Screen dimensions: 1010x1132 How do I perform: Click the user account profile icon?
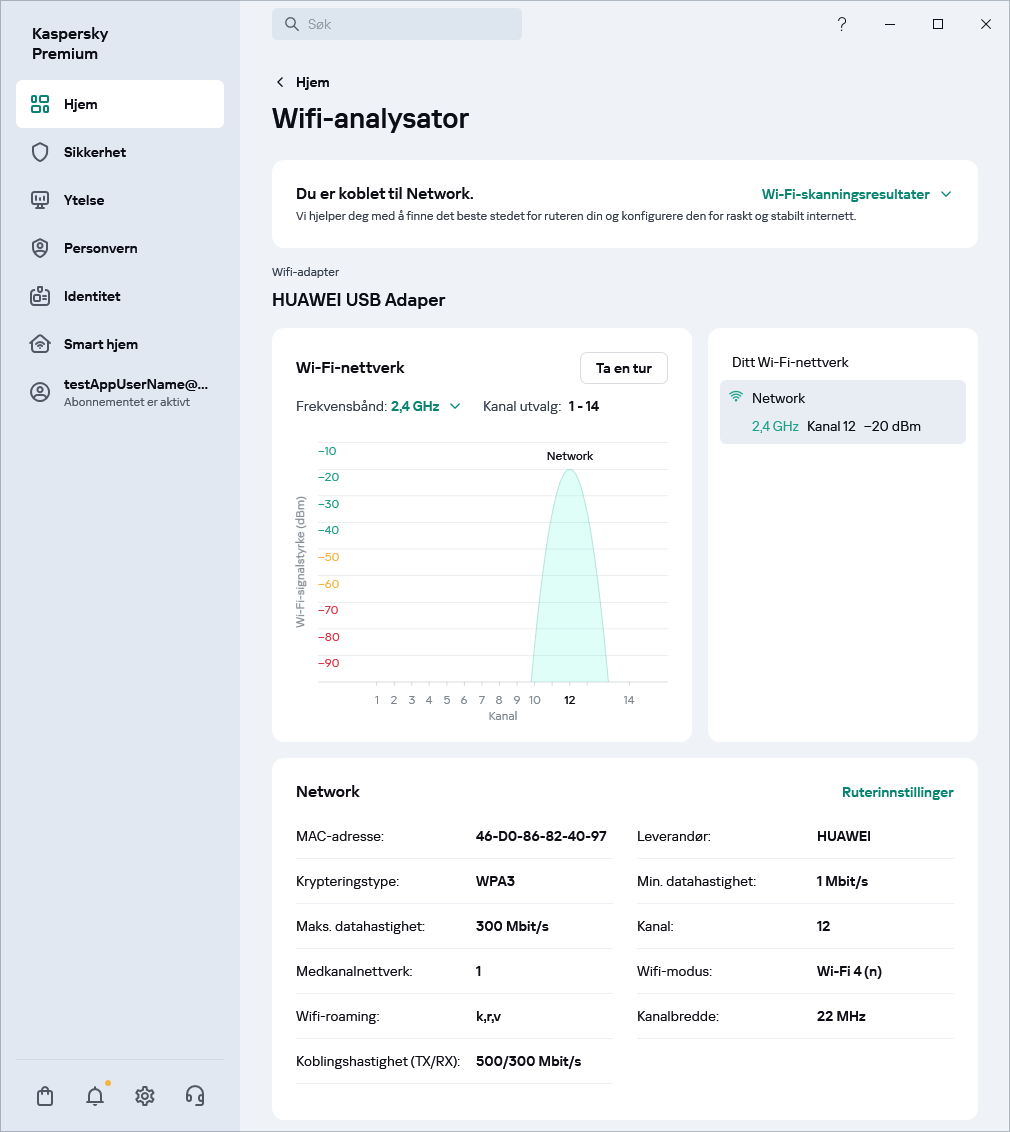click(x=40, y=392)
